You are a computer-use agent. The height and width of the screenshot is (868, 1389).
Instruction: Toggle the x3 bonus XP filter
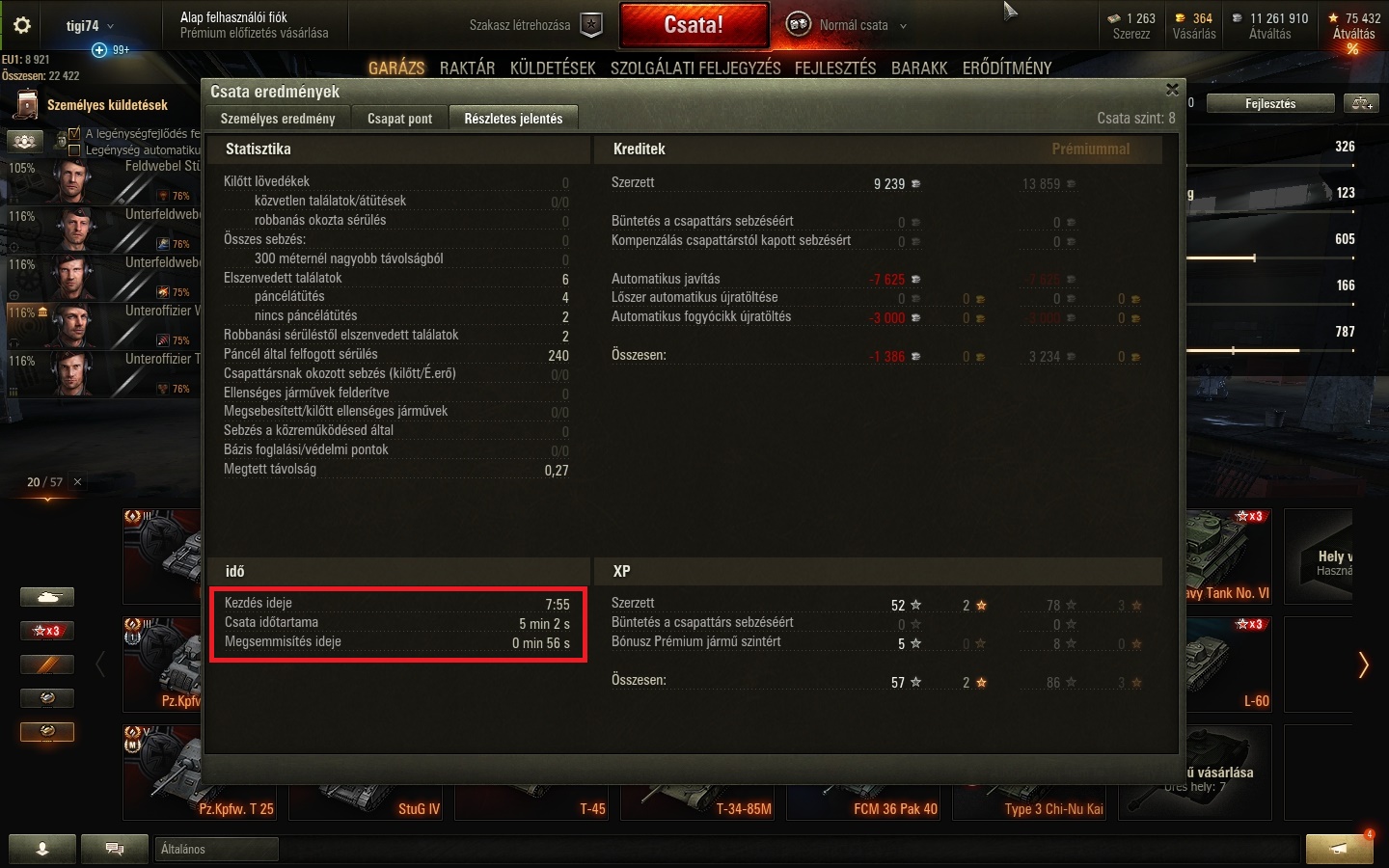click(x=47, y=631)
